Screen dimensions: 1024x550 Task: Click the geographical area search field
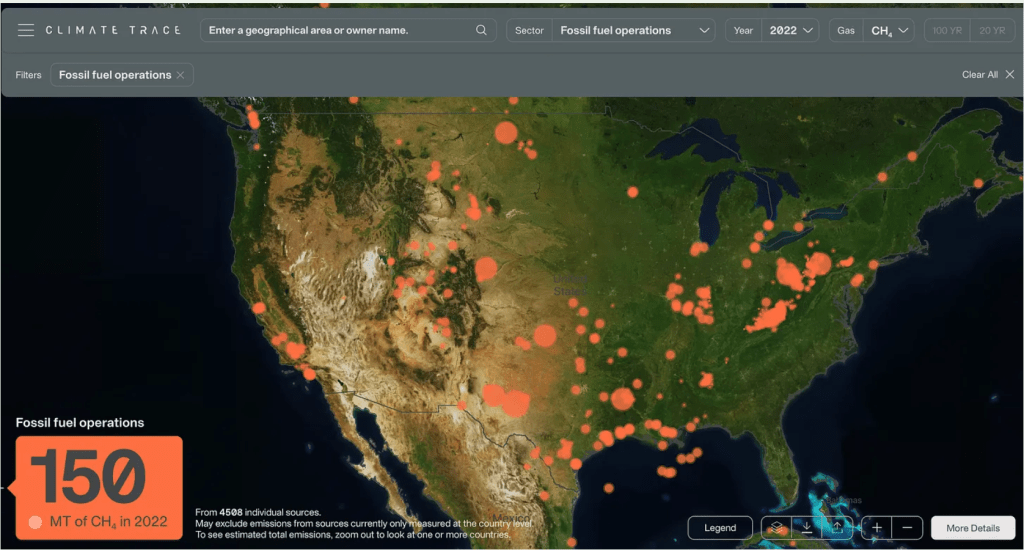(340, 30)
